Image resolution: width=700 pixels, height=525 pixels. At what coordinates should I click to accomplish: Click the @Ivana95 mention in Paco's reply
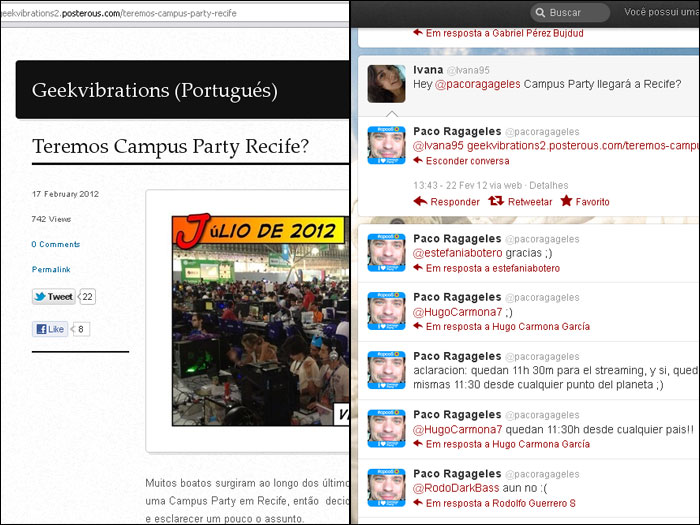click(438, 146)
